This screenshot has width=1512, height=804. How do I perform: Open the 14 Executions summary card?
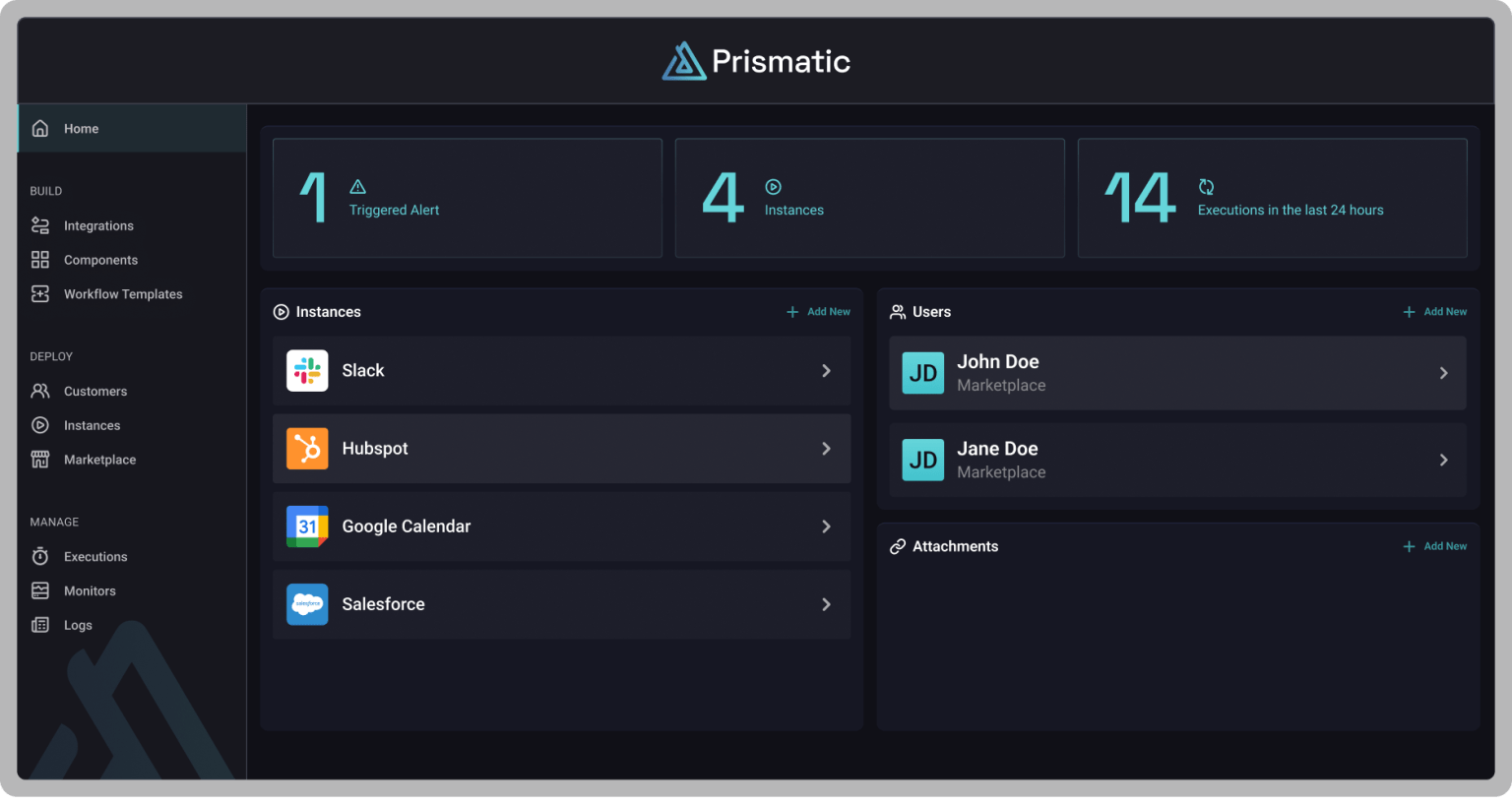click(x=1273, y=198)
